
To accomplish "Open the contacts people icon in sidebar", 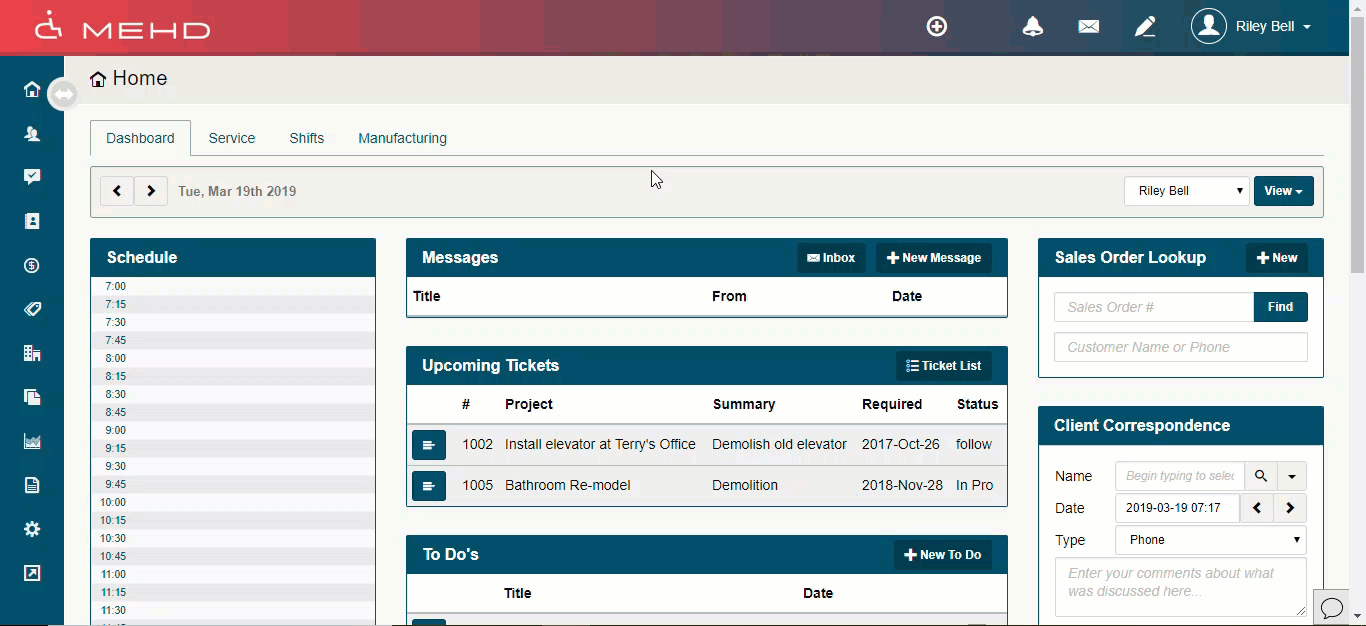I will coord(32,133).
